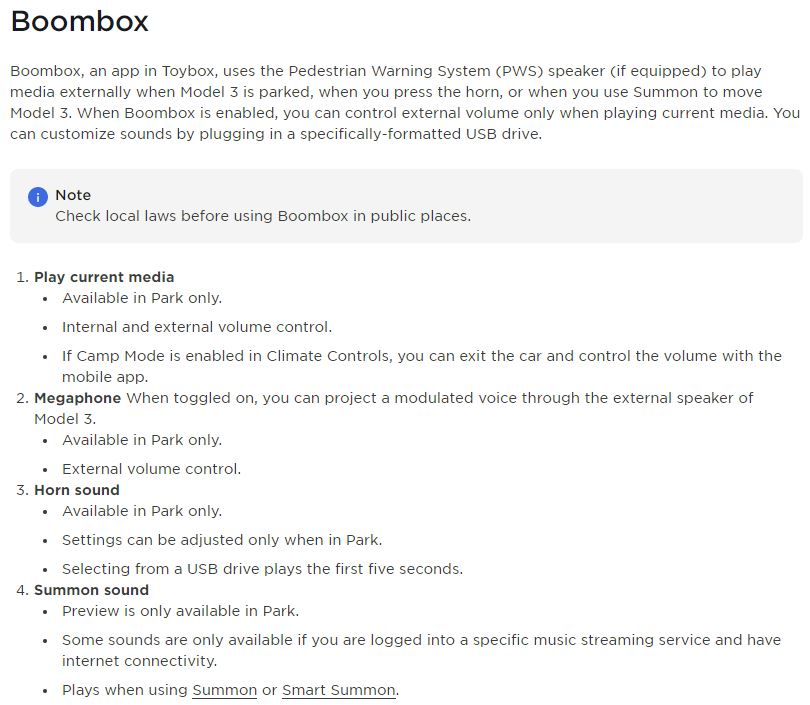Click the blue info icon in Note
Screen dimensions: 810x705
tap(38, 197)
